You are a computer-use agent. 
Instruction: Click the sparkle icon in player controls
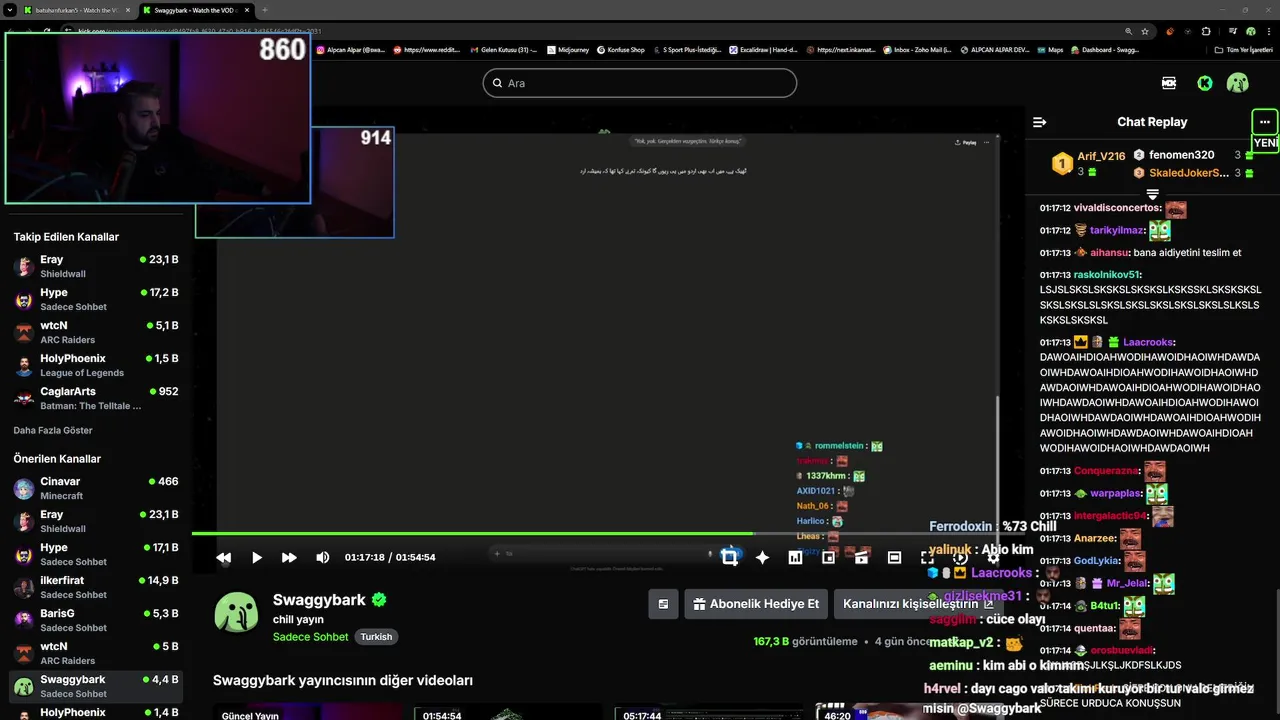(762, 557)
